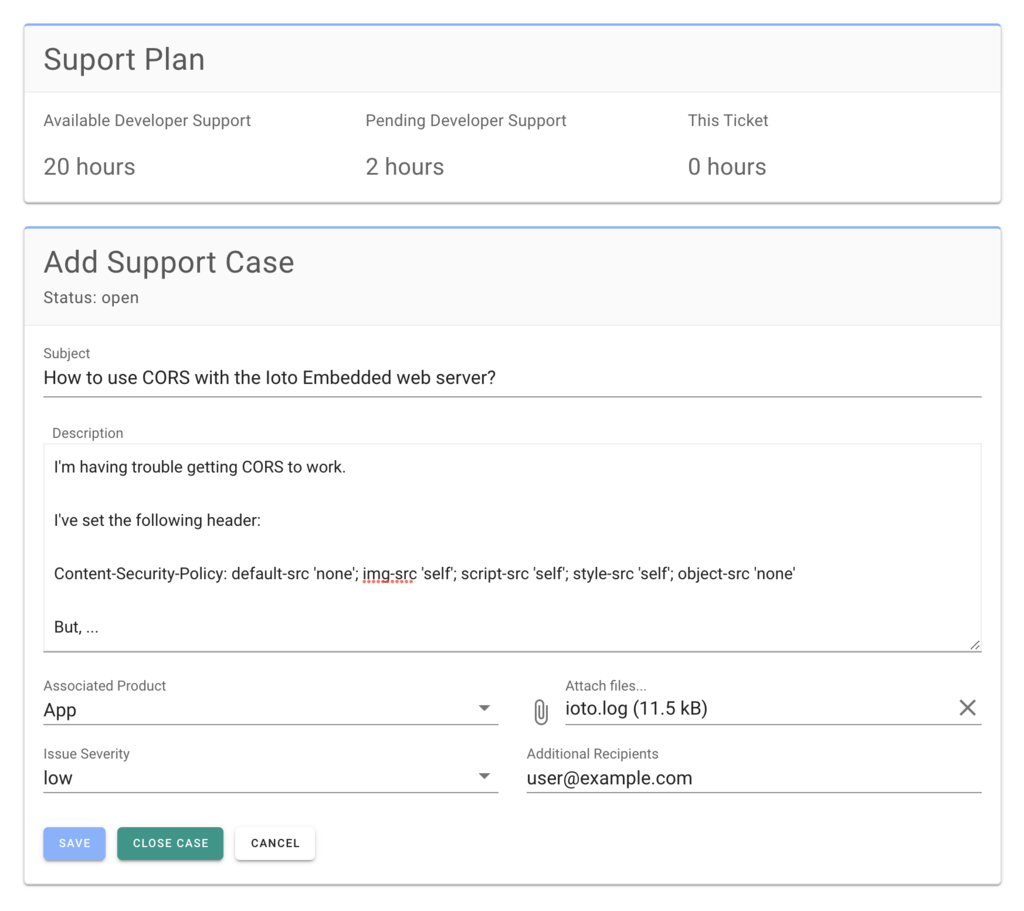Click the CANCEL button

click(274, 843)
